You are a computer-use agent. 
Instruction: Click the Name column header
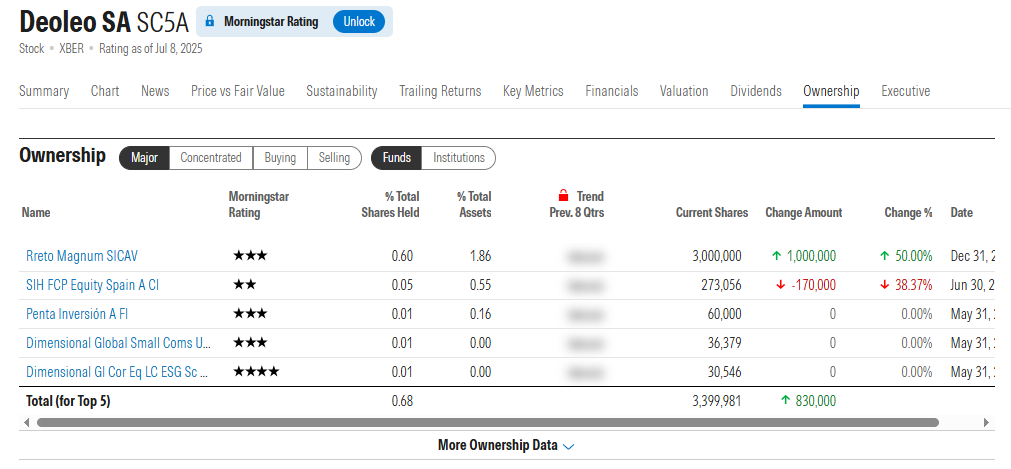point(36,212)
